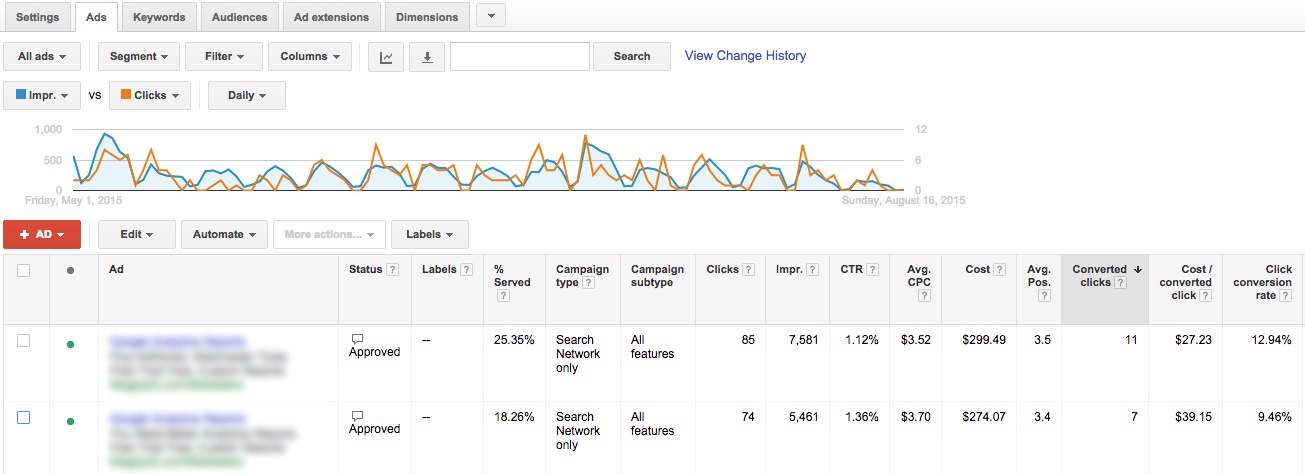Click the Status column help icon

coord(393,270)
